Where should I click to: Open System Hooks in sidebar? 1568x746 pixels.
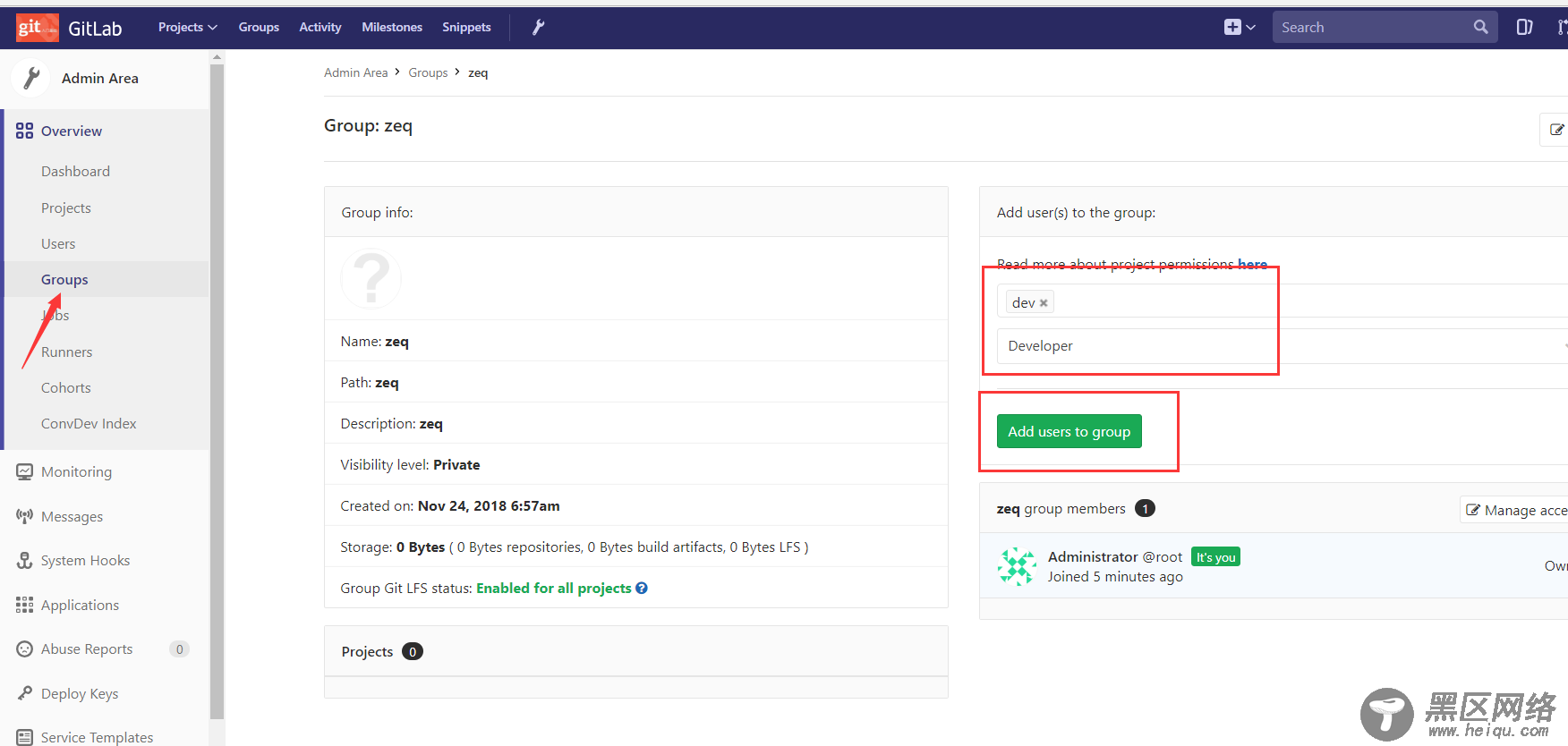pyautogui.click(x=85, y=560)
